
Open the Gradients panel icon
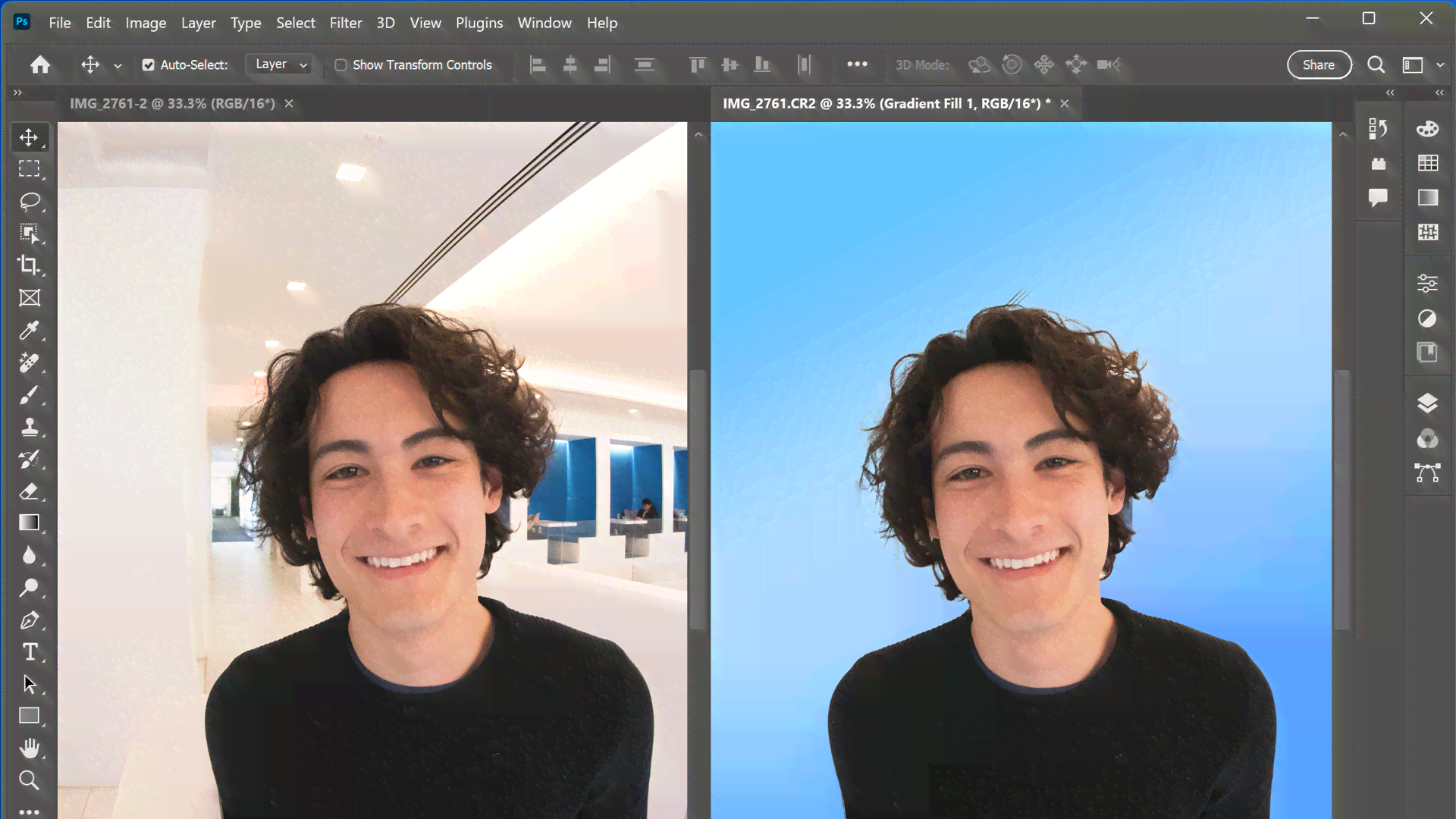[1427, 198]
